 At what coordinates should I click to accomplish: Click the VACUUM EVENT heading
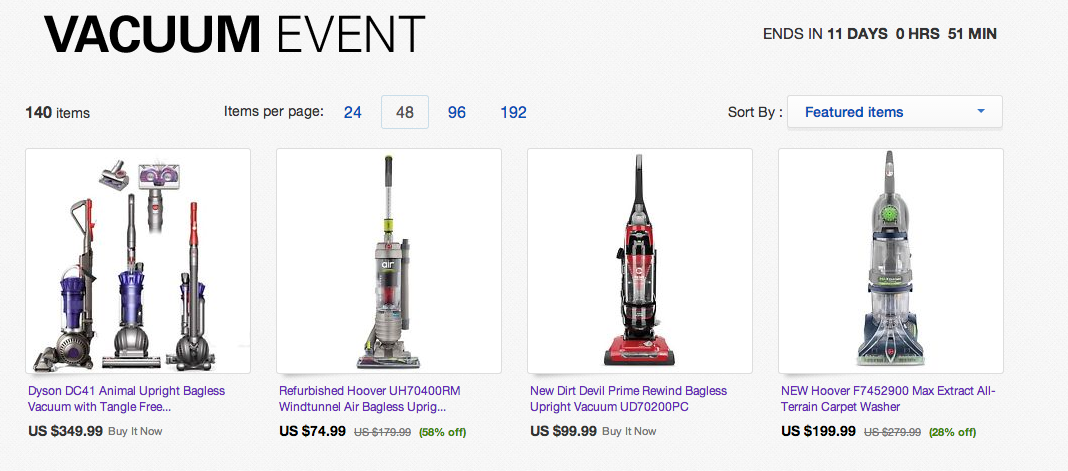[234, 34]
